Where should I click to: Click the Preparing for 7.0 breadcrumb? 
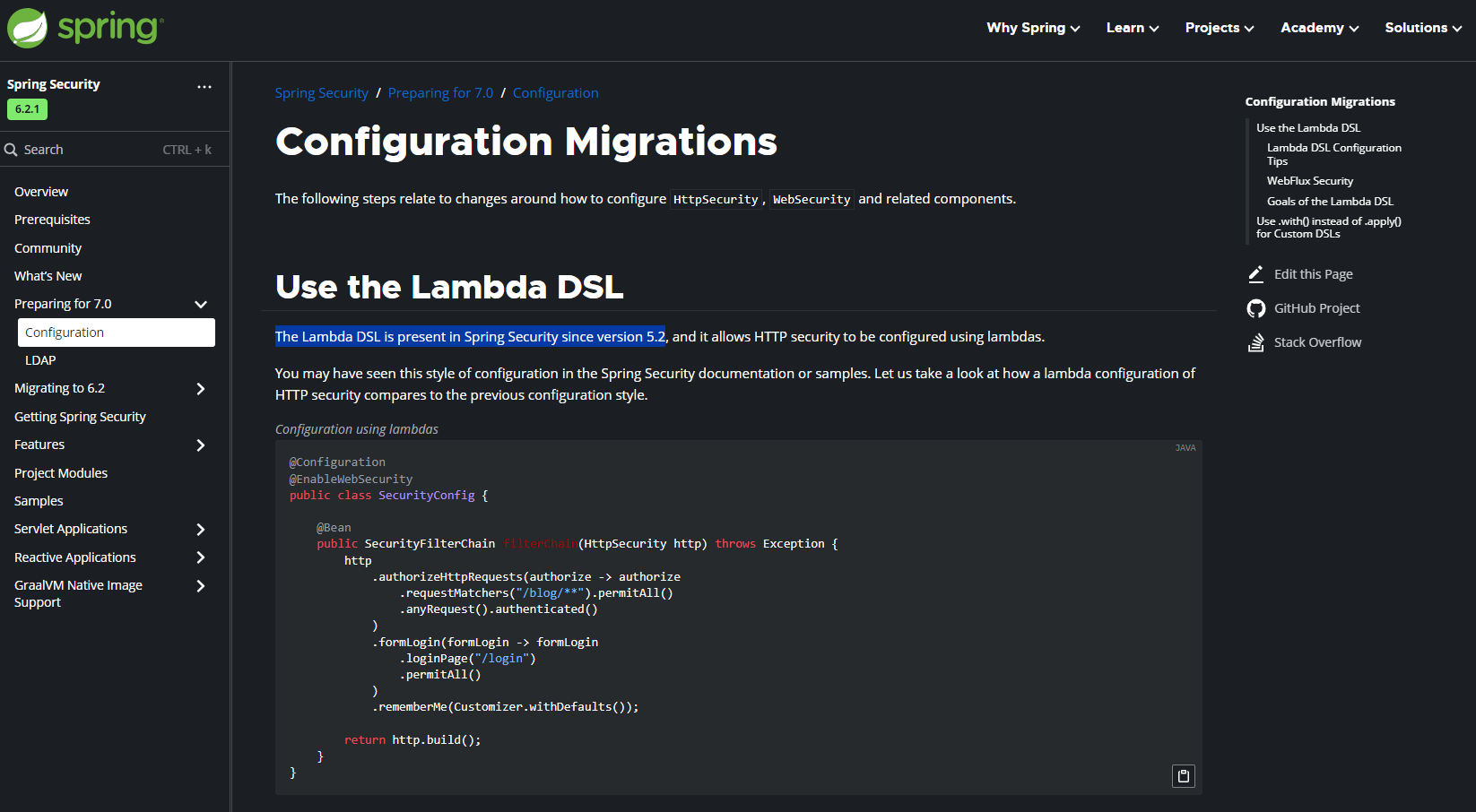click(x=440, y=93)
